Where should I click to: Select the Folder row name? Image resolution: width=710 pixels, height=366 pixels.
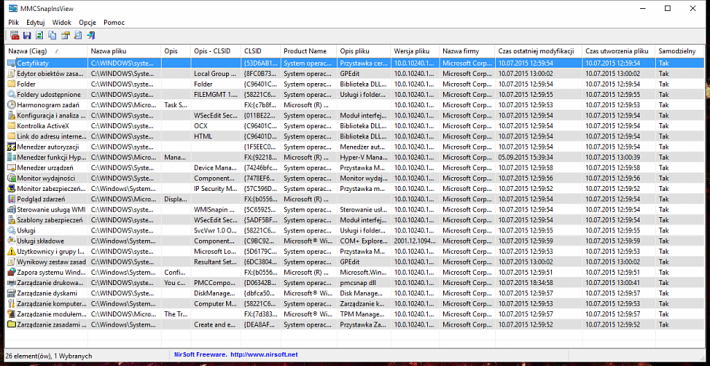26,84
